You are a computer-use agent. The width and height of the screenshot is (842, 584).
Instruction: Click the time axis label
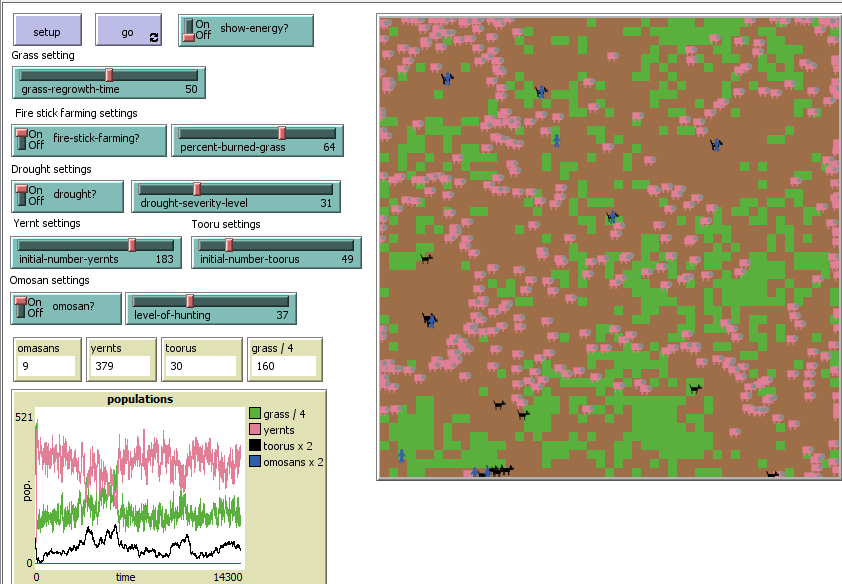[x=125, y=577]
